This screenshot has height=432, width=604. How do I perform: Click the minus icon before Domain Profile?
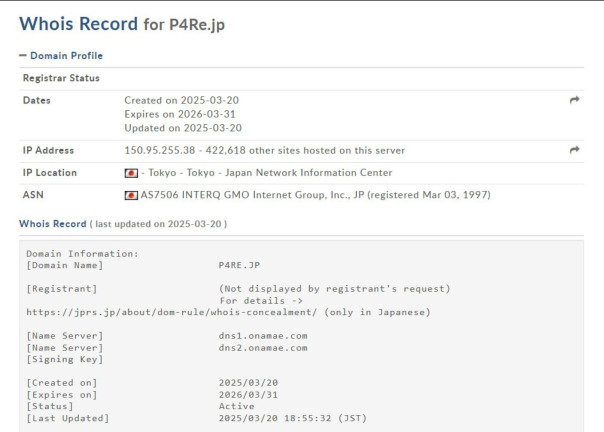23,55
